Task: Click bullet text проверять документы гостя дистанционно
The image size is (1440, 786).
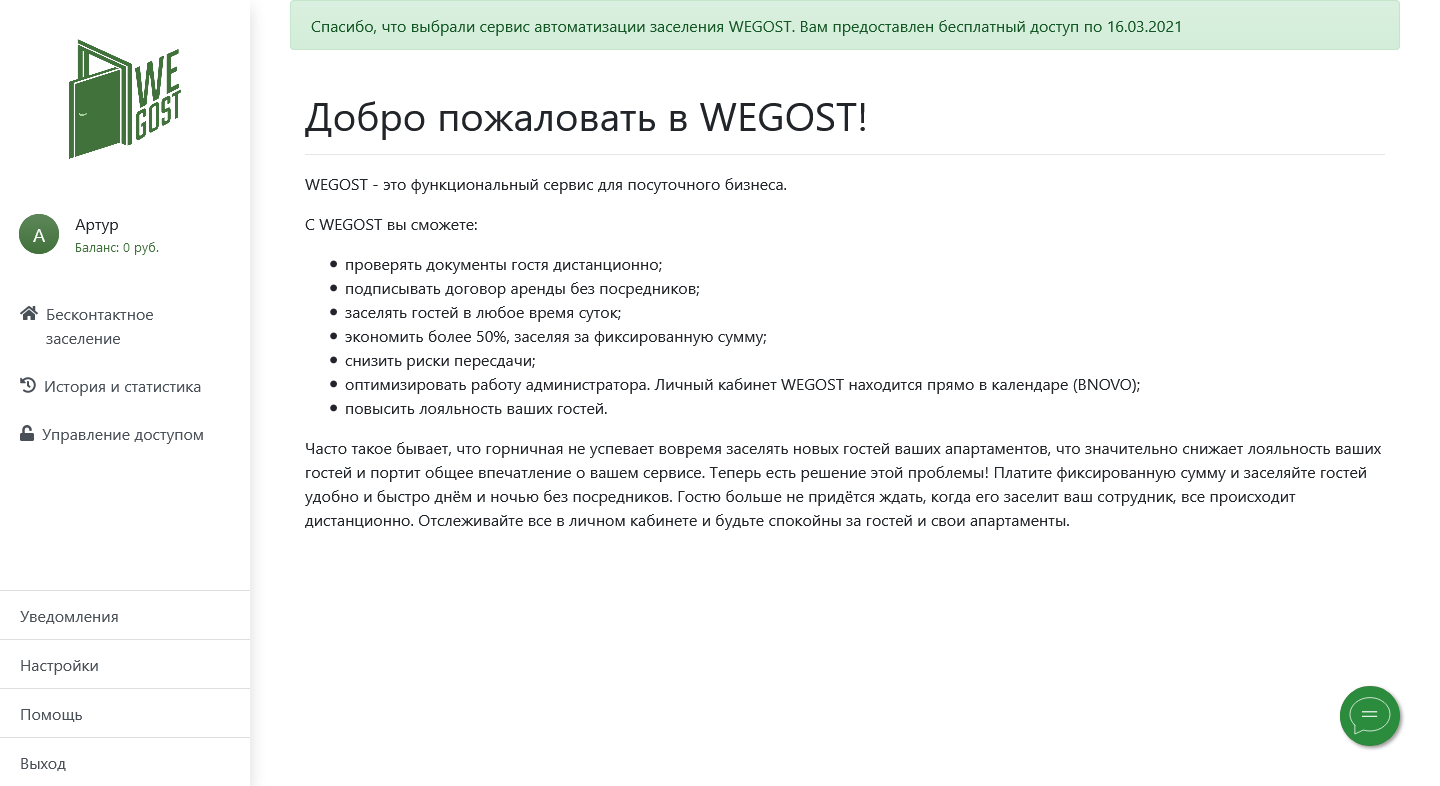Action: [x=504, y=265]
